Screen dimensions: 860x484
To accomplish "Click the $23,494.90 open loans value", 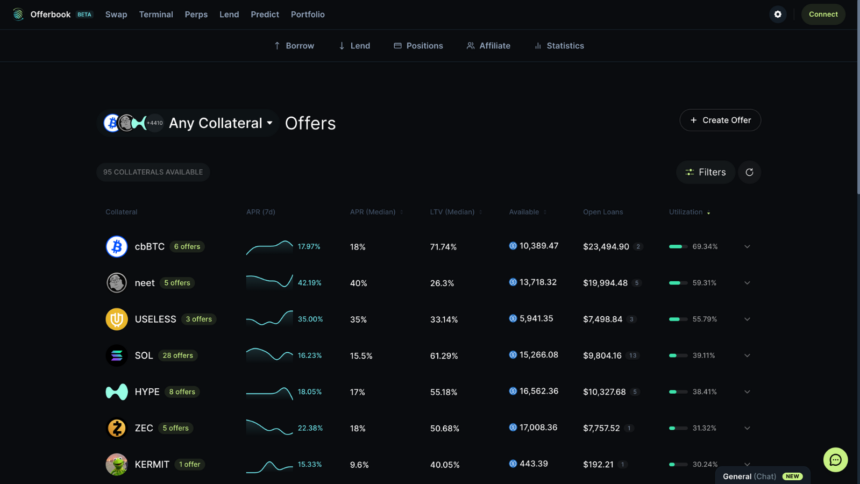I will pyautogui.click(x=606, y=247).
